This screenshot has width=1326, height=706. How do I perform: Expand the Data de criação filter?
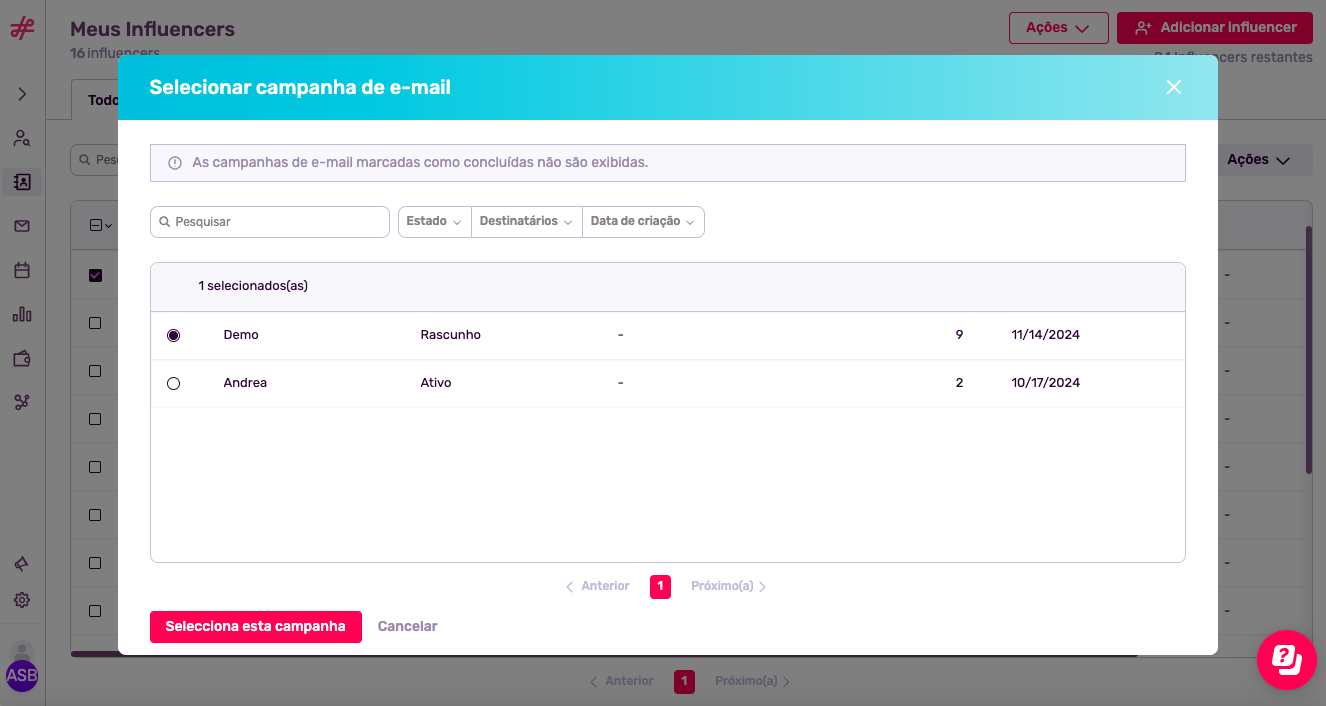coord(642,222)
